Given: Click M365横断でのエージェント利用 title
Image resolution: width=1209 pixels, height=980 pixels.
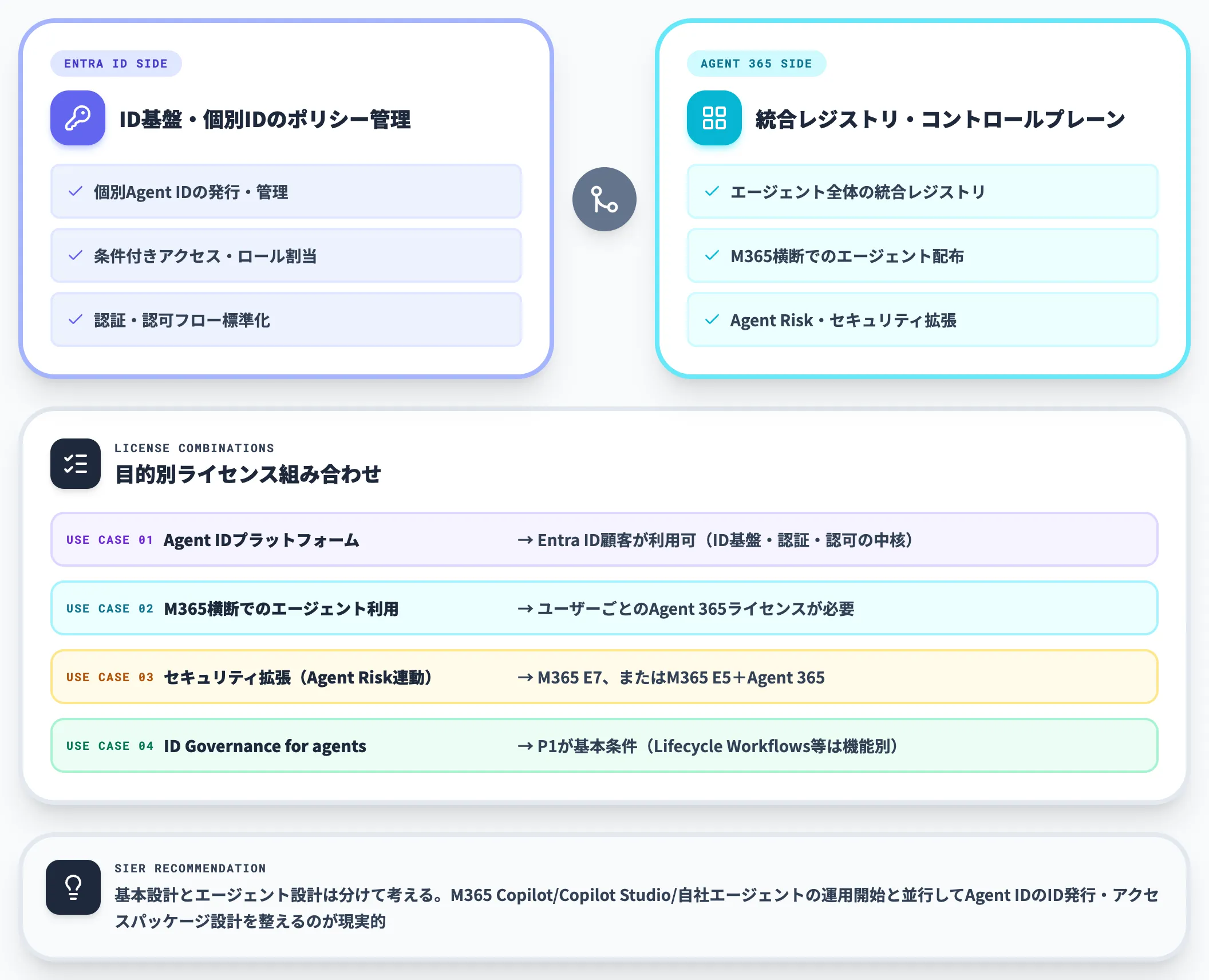Looking at the screenshot, I should (x=281, y=608).
